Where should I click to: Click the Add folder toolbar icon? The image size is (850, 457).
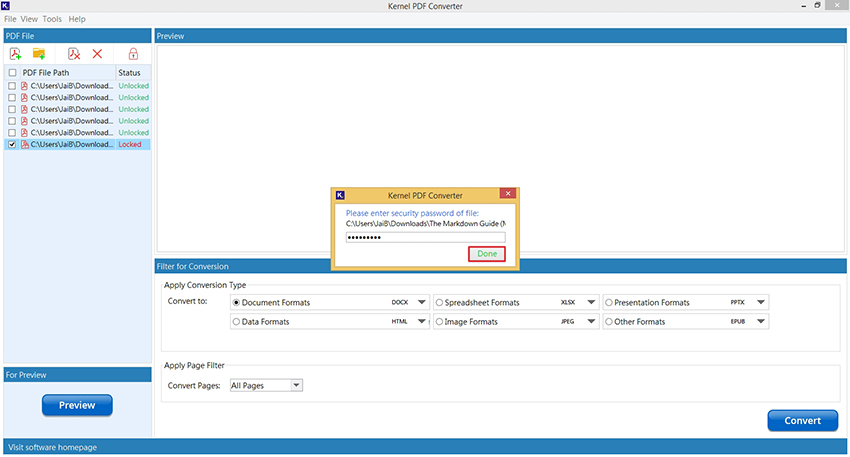(38, 54)
